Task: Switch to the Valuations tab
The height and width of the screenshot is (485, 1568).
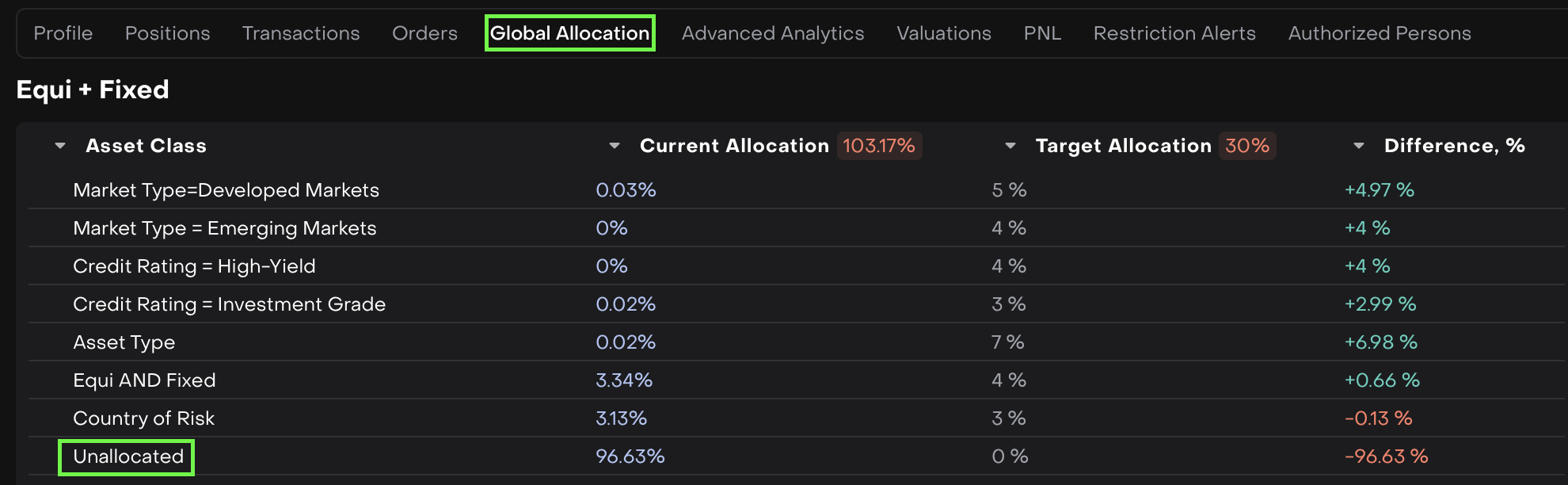Action: (x=944, y=33)
